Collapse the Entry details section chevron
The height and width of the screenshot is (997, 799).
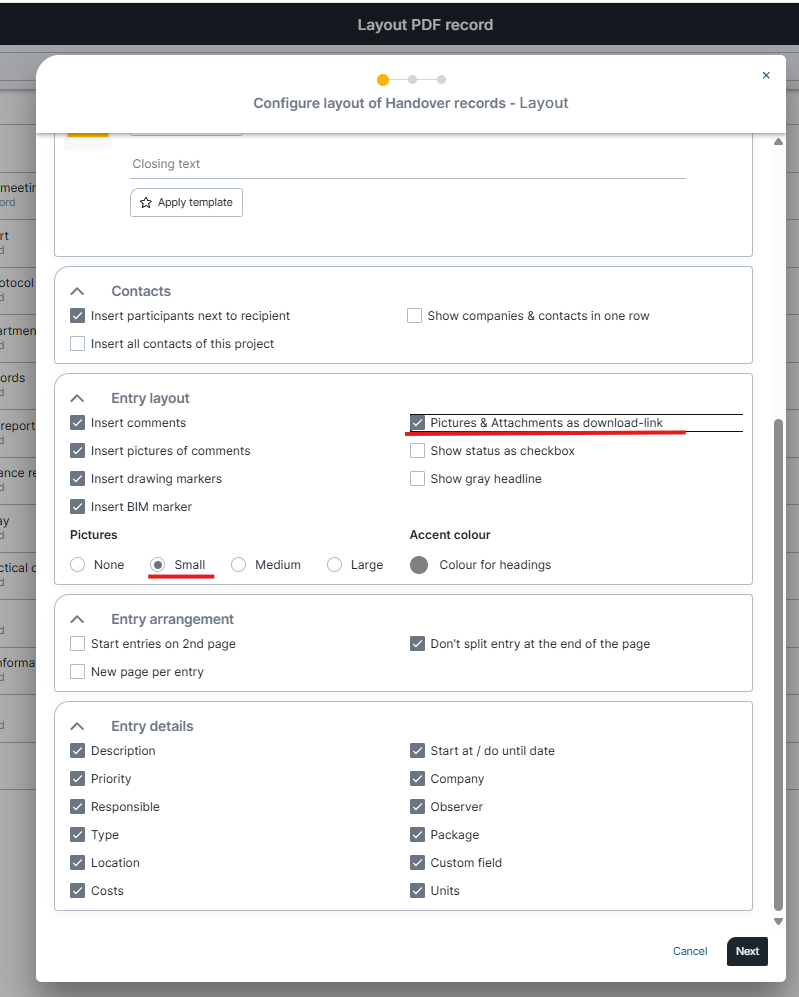point(78,727)
